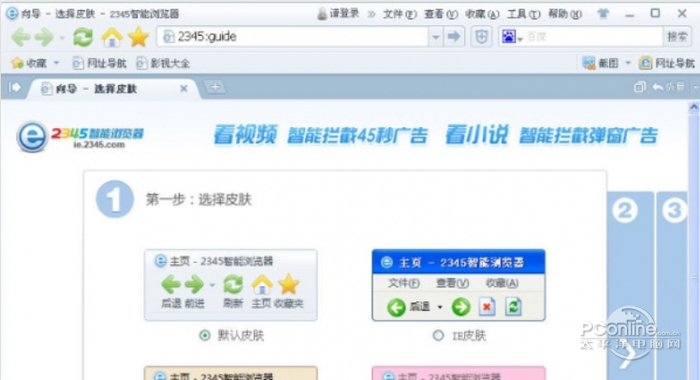Expand the hidden menu chevron »
The height and width of the screenshot is (380, 700).
pos(371,14)
